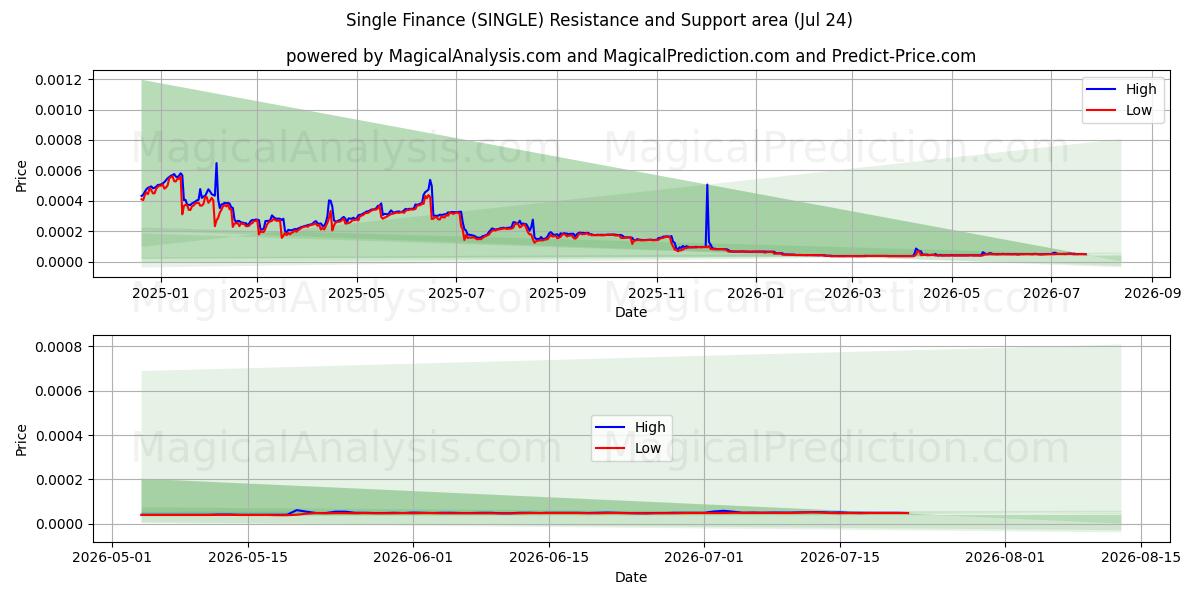Click the '2026-07' x-axis label

coord(1052,294)
